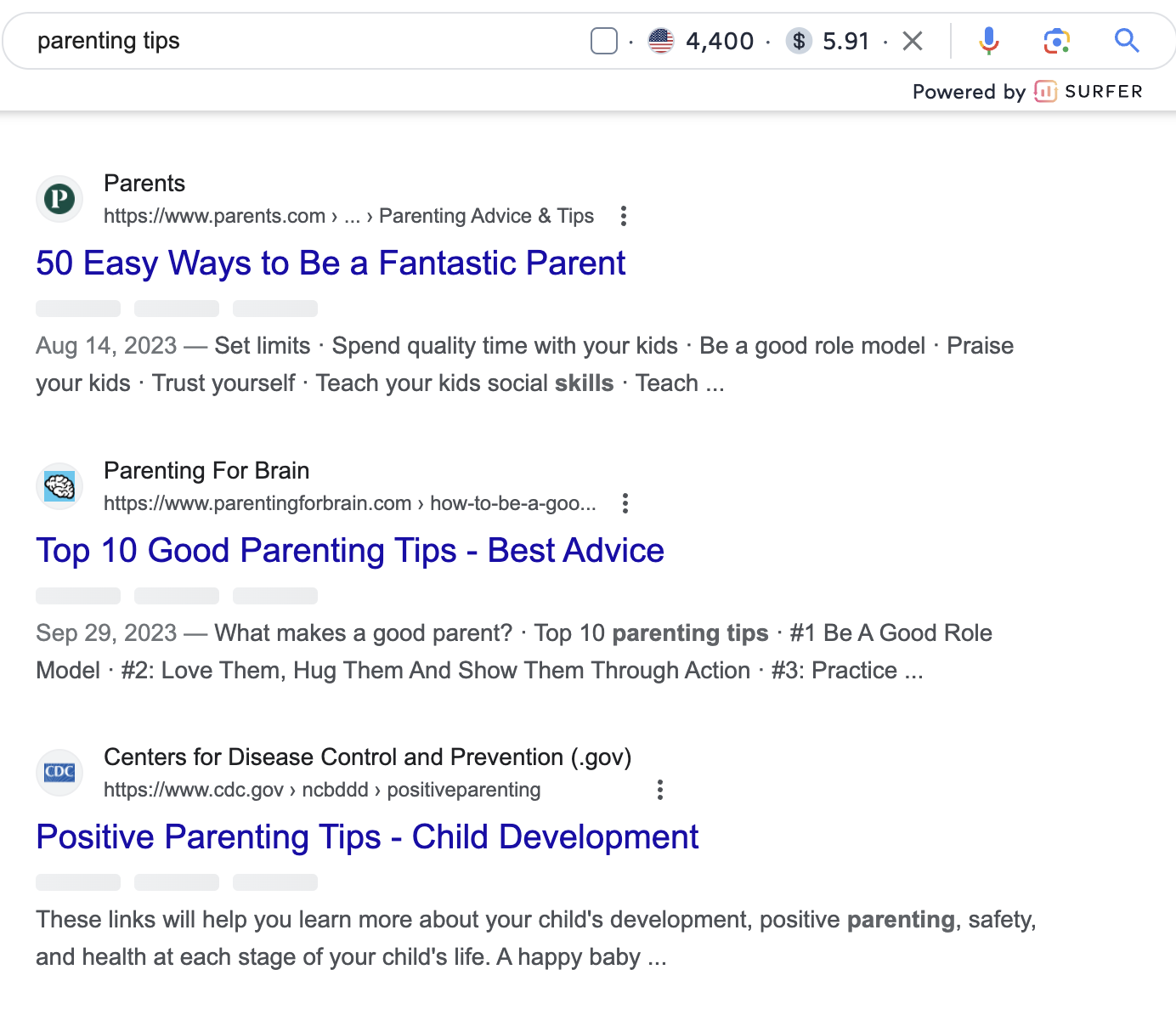Click the CDC site favicon

point(59,773)
